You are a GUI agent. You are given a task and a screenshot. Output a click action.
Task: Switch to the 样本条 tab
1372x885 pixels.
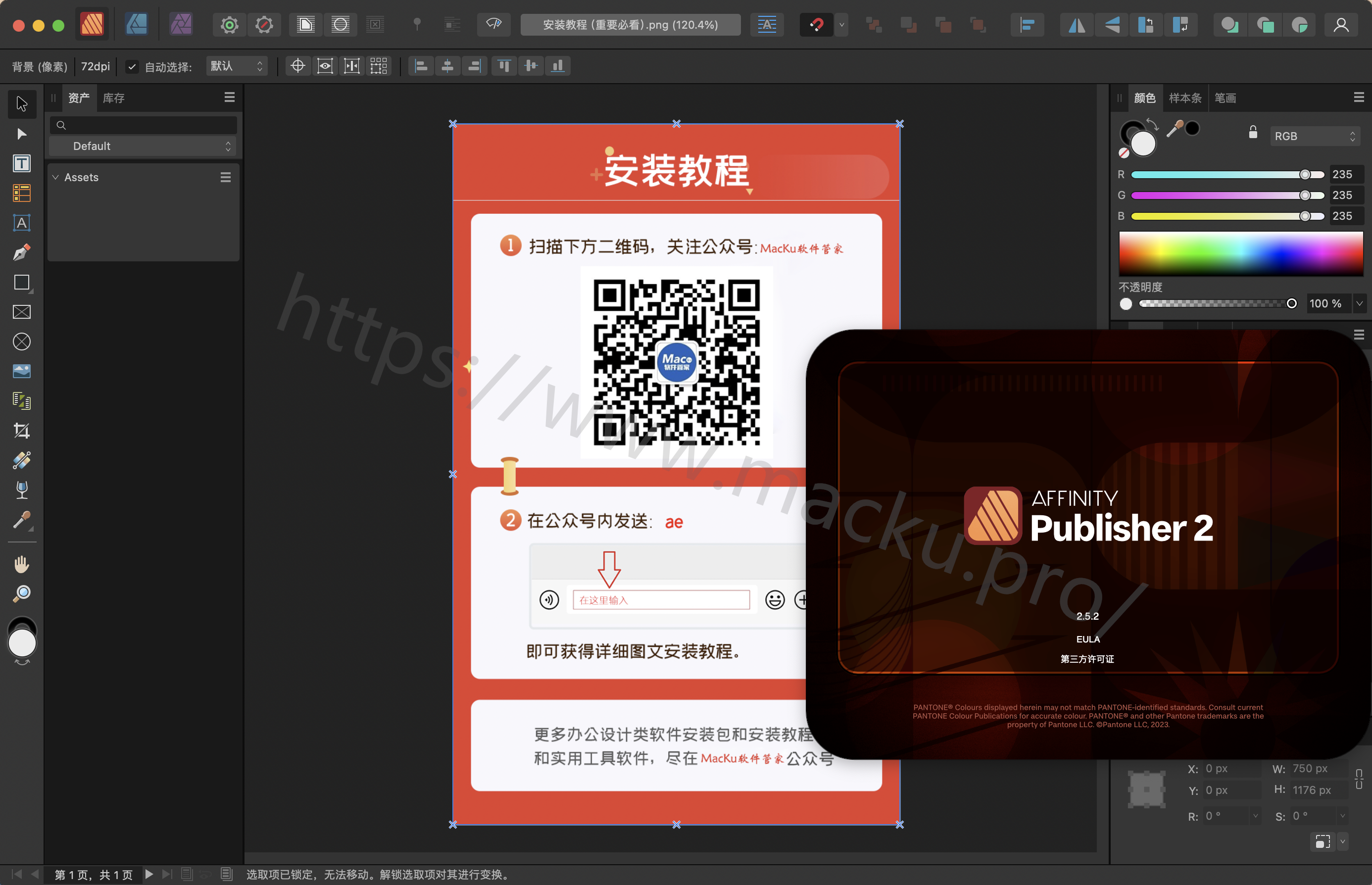[x=1185, y=98]
